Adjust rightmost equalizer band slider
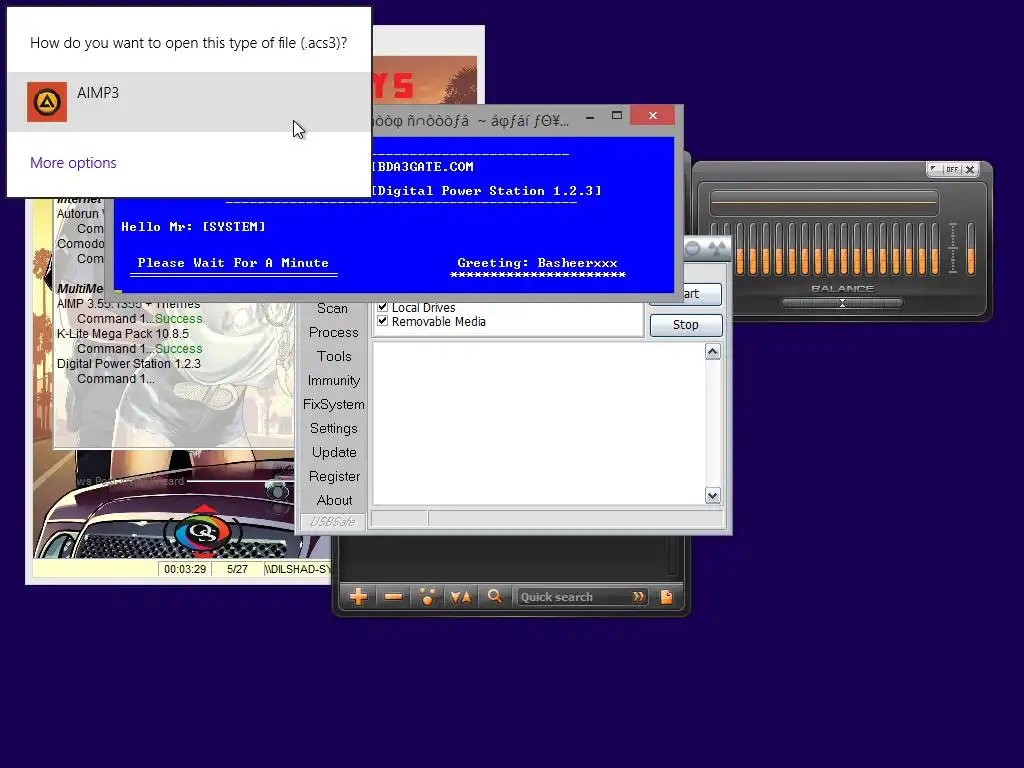This screenshot has width=1024, height=768. click(970, 248)
